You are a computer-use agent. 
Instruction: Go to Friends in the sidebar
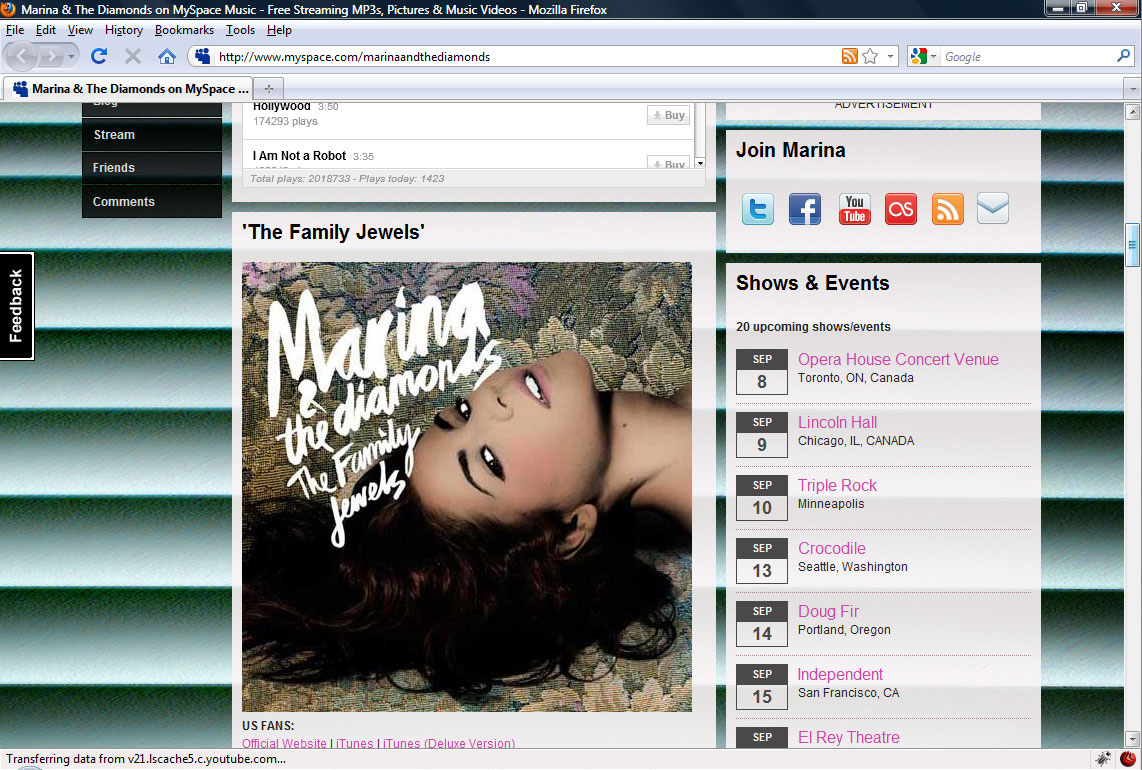[151, 168]
